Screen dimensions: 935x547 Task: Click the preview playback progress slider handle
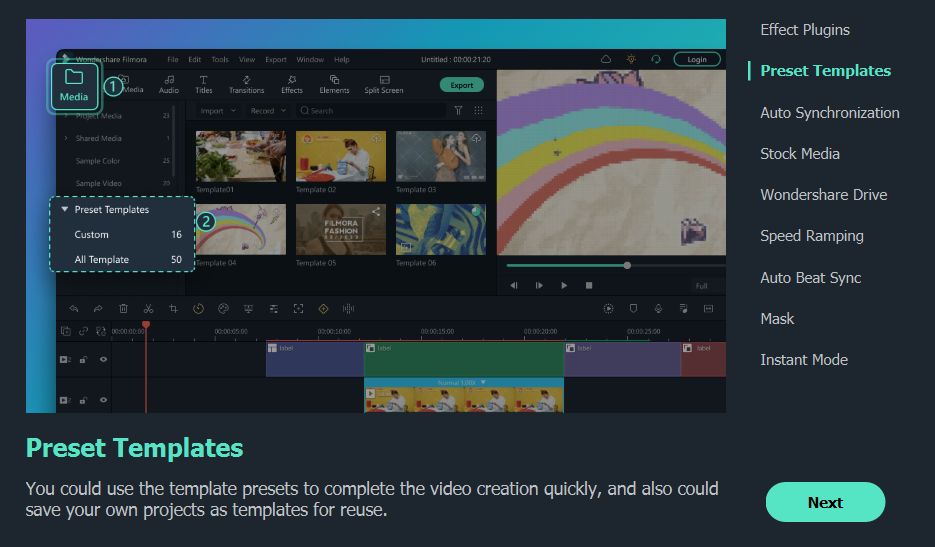(627, 265)
